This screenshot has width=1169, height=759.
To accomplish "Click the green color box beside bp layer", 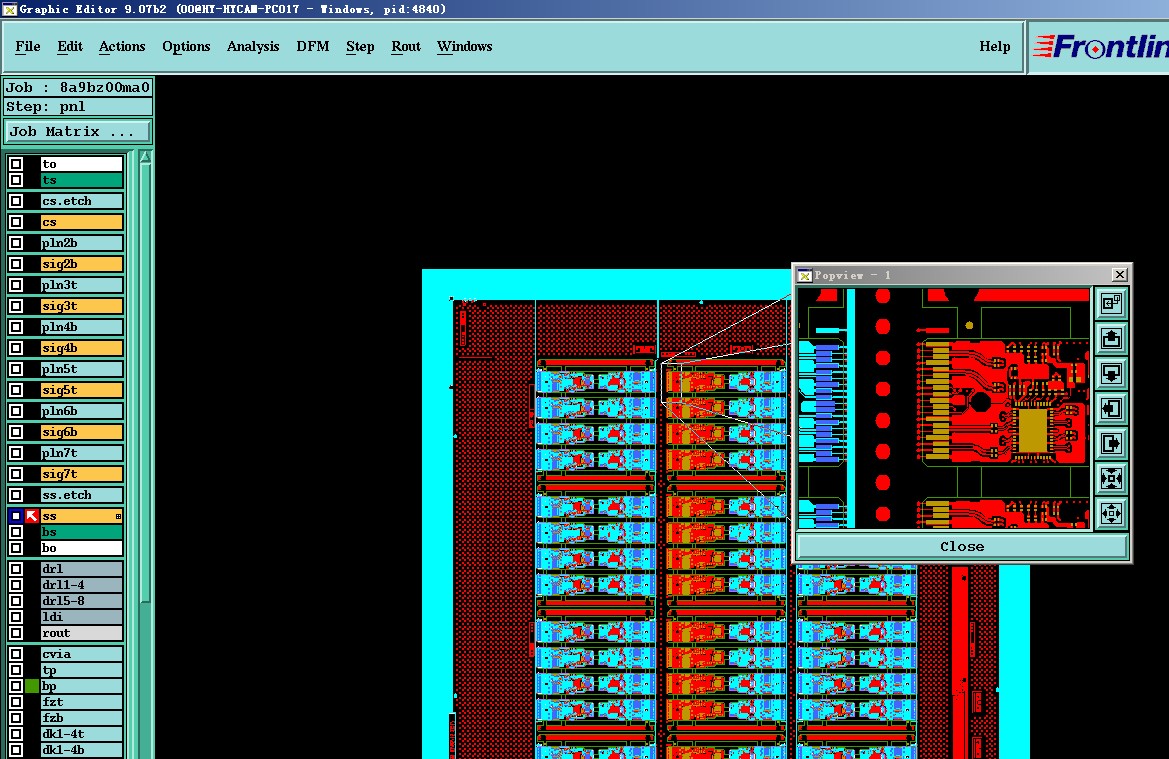I will click(x=32, y=686).
